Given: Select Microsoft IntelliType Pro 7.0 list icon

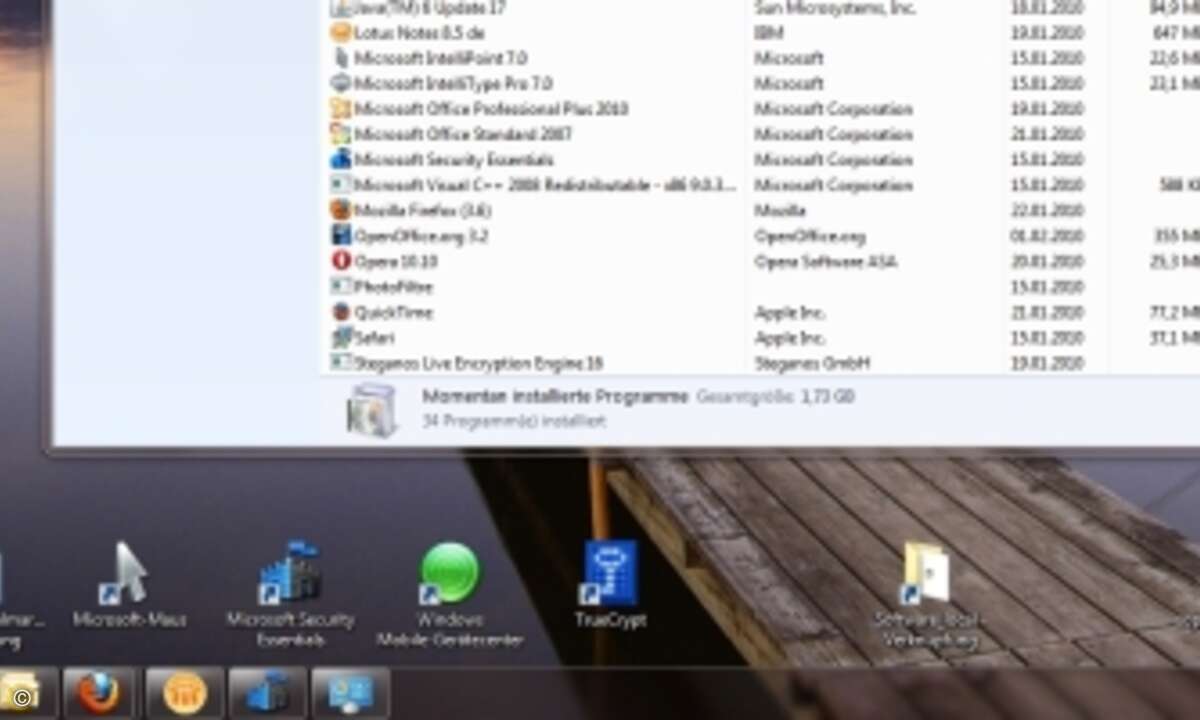Looking at the screenshot, I should click(x=341, y=83).
